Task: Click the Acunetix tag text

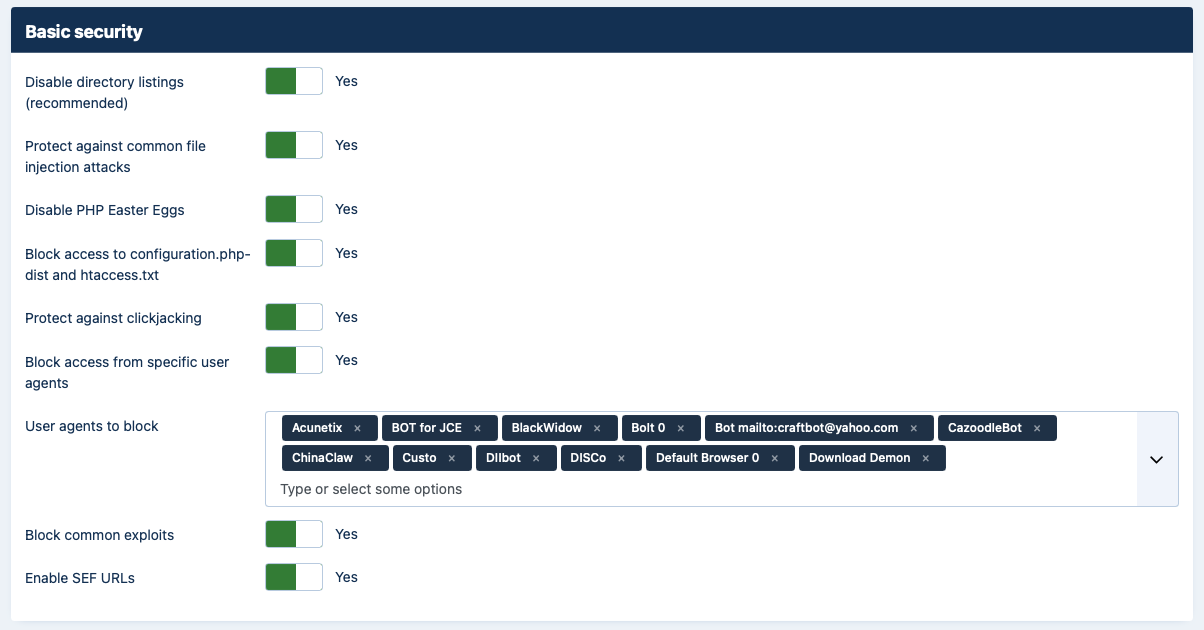Action: click(317, 428)
